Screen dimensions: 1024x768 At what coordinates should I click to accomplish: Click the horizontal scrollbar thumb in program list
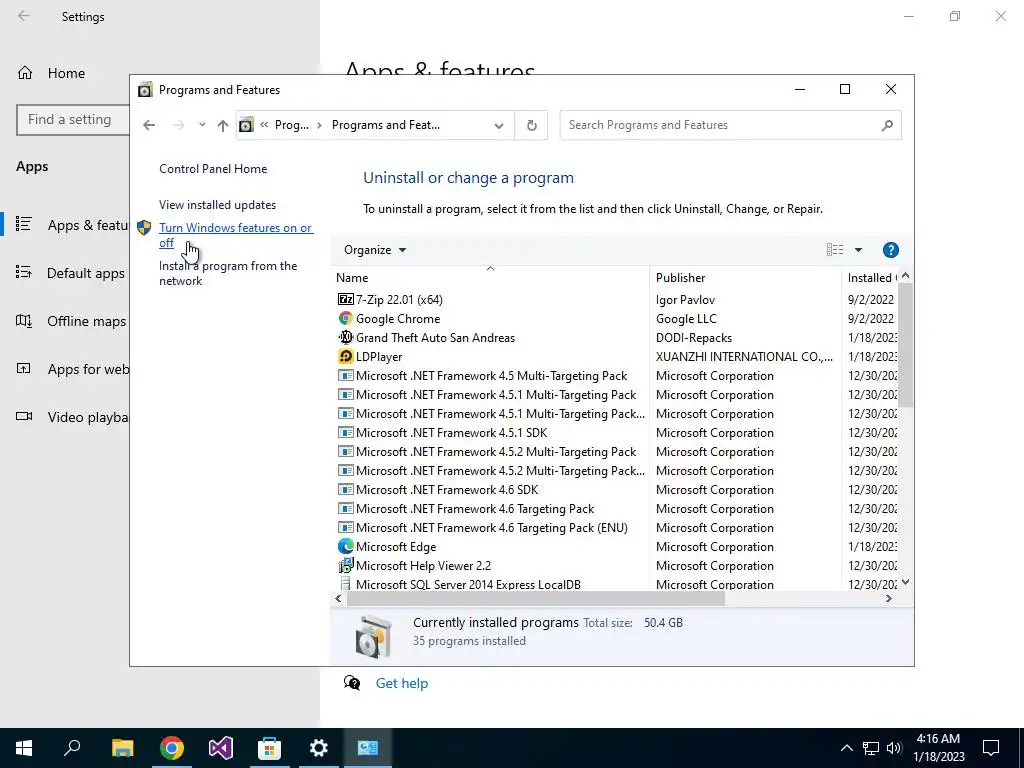[x=536, y=598]
